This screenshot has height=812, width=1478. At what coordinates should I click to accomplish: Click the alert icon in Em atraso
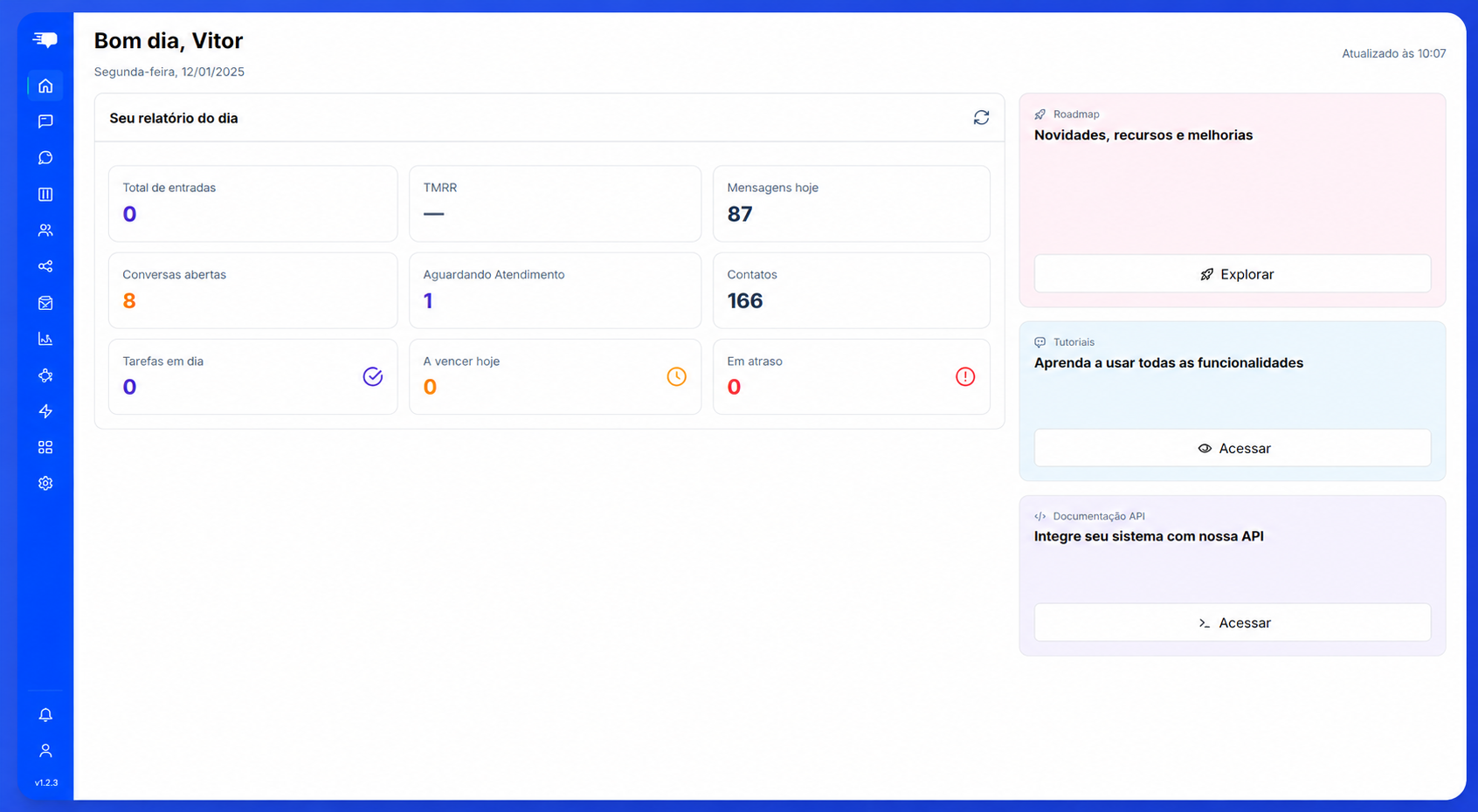pos(965,376)
